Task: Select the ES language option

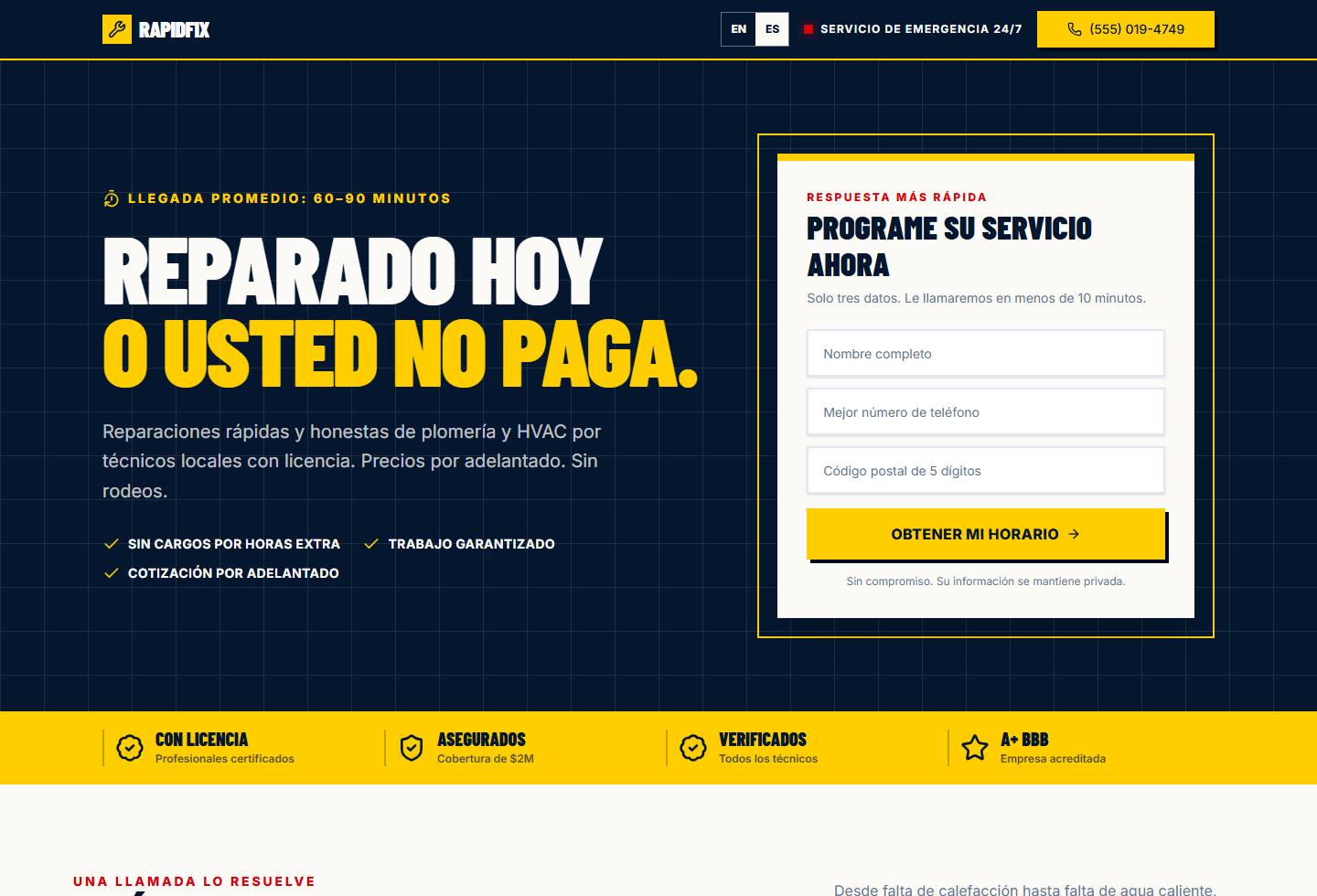Action: [772, 29]
